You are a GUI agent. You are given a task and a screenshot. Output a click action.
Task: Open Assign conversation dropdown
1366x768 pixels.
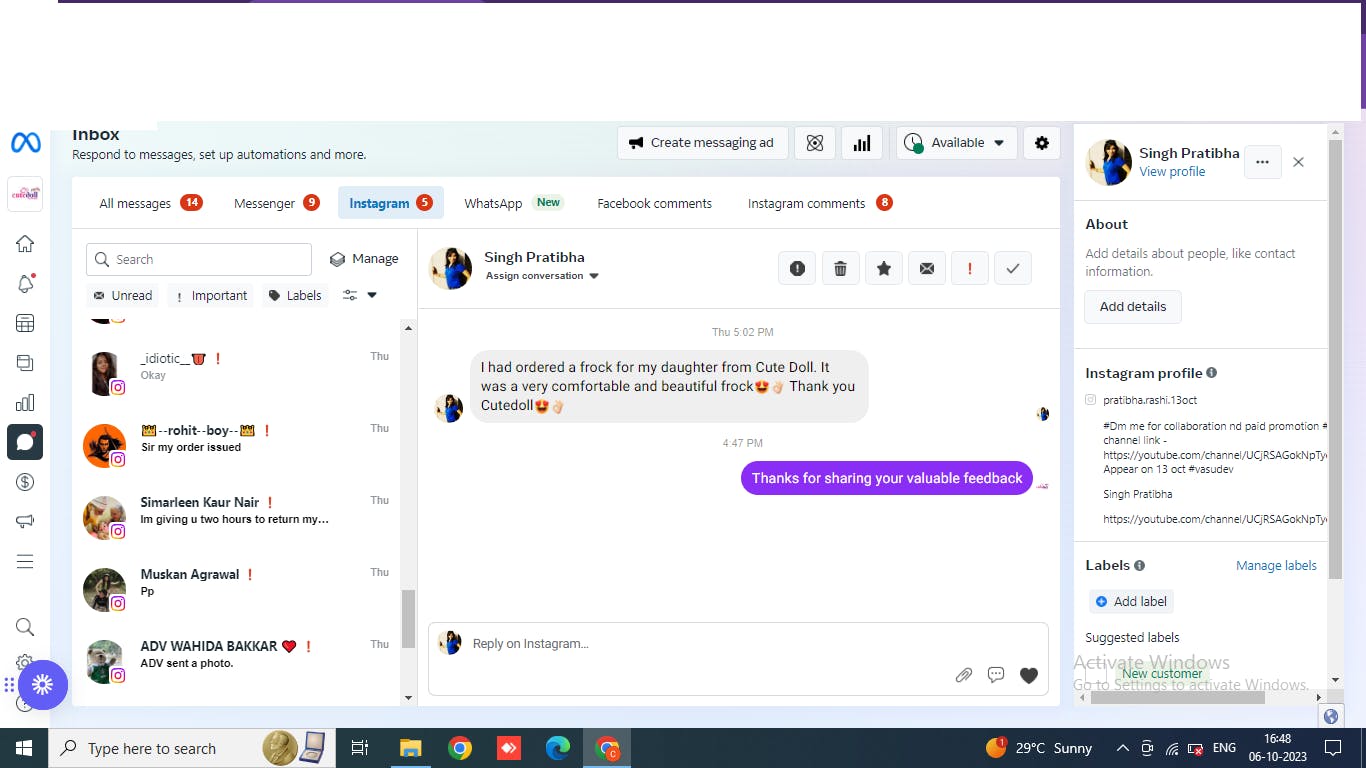542,276
